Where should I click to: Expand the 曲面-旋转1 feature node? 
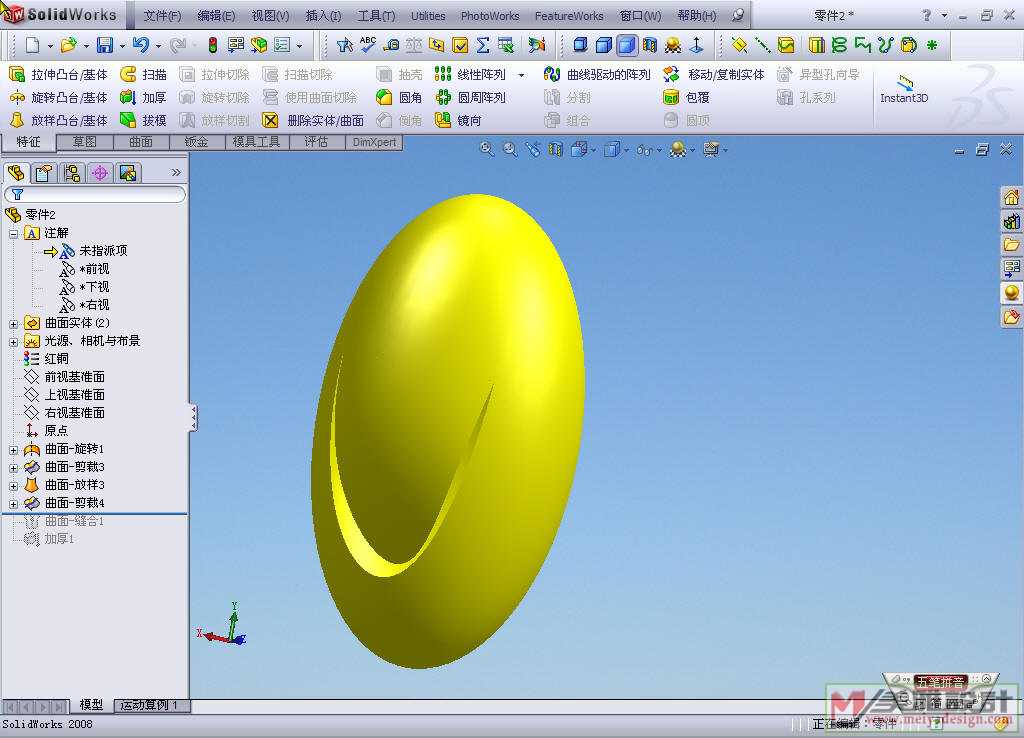[13, 450]
